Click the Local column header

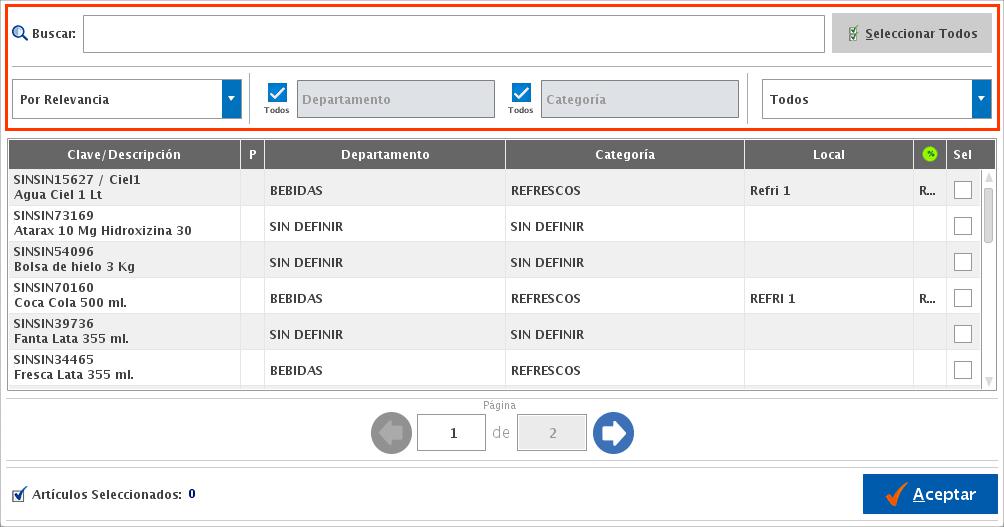pos(828,154)
